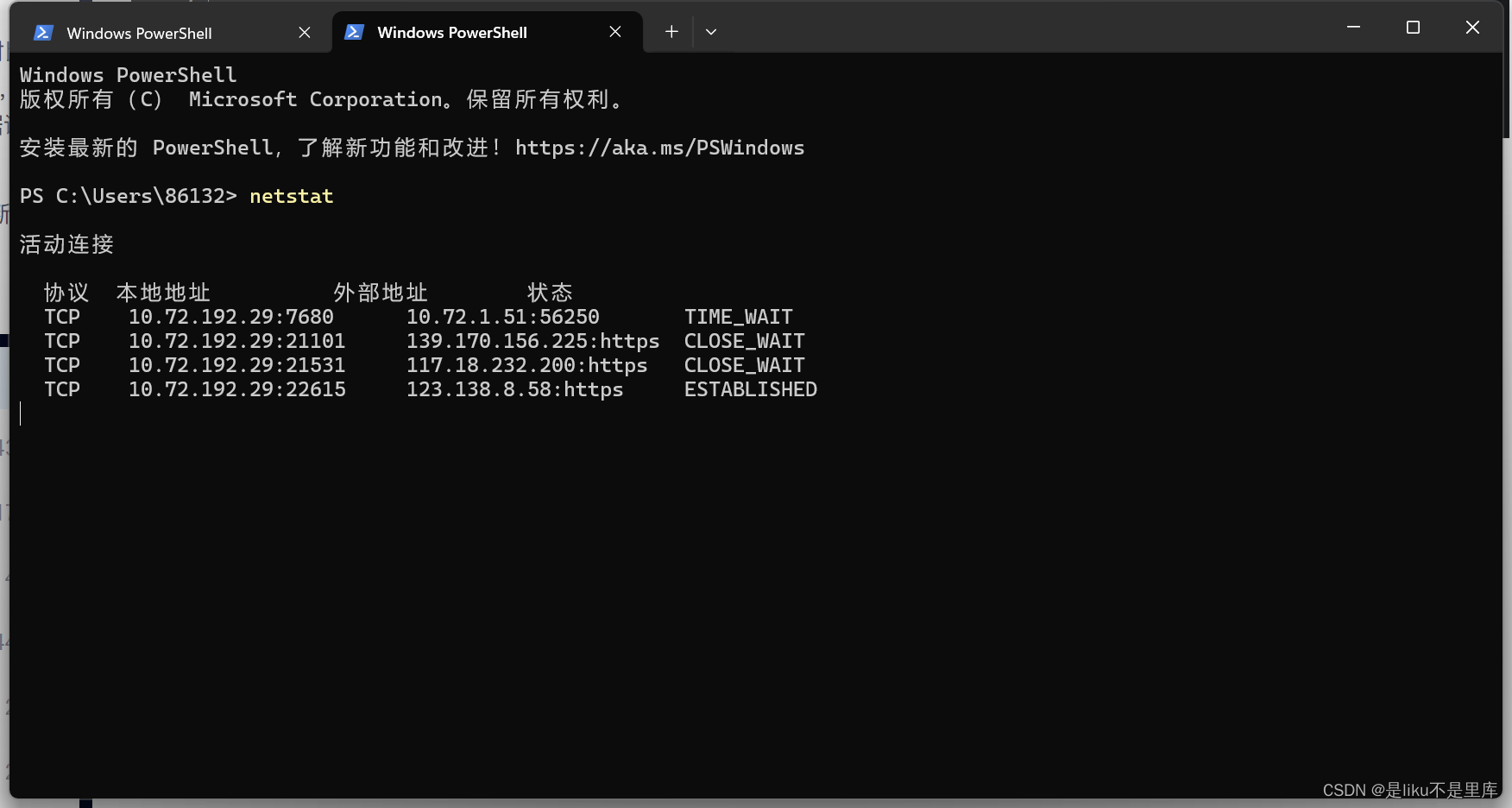This screenshot has height=808, width=1512.
Task: Maximize the terminal window
Action: (1413, 28)
